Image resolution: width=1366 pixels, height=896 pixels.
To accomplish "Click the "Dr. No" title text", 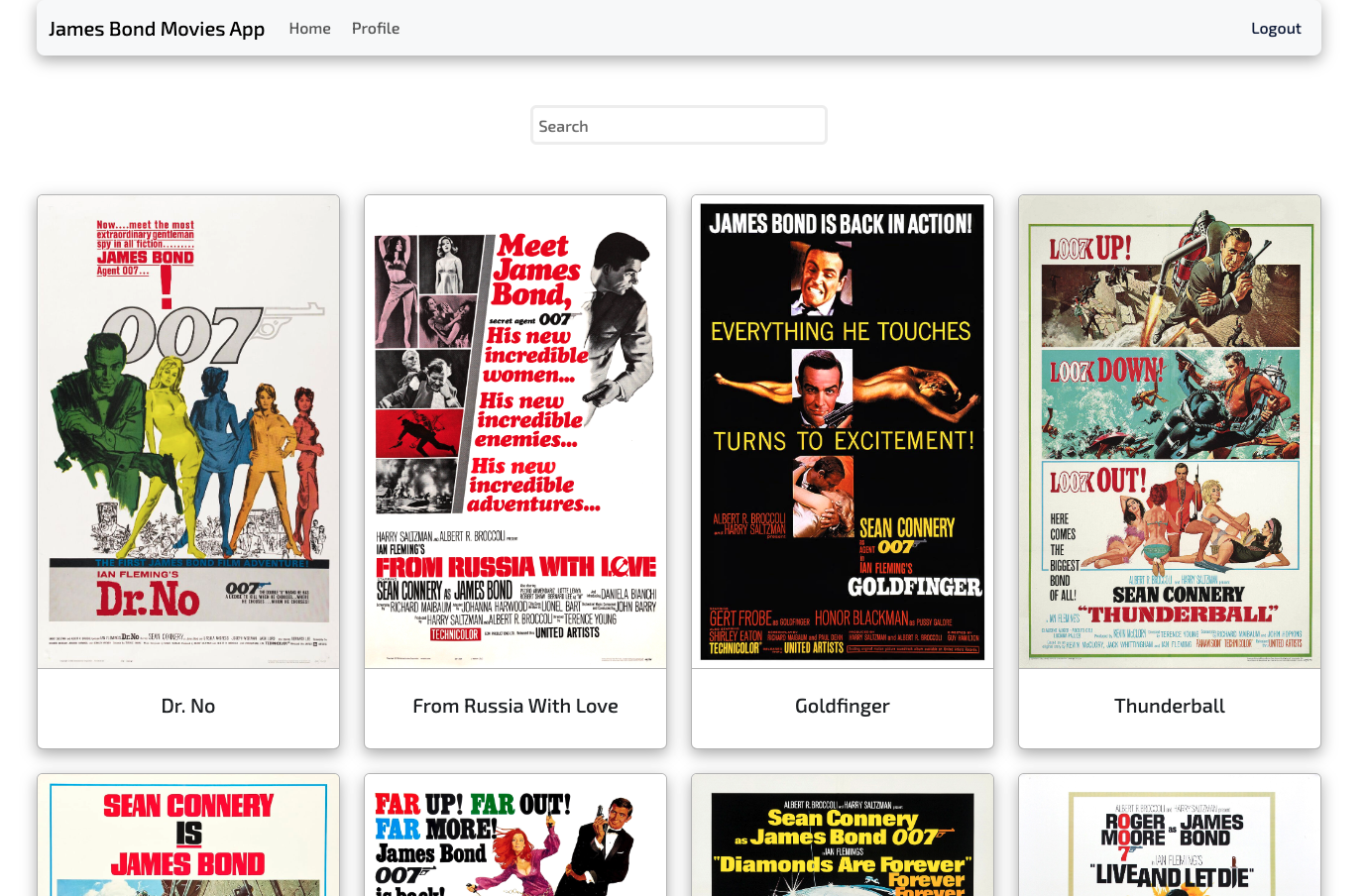I will (x=188, y=706).
